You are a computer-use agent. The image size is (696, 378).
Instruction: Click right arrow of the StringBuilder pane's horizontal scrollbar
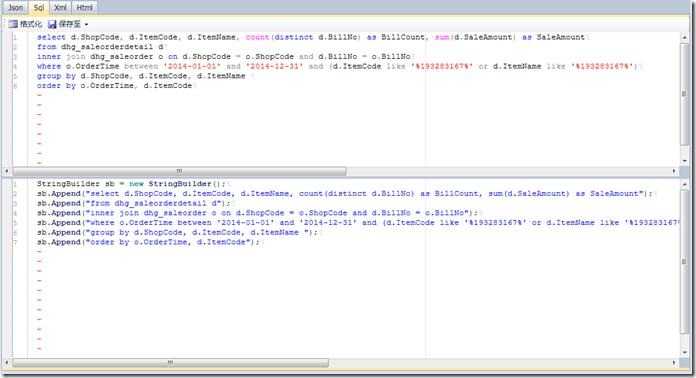[674, 362]
